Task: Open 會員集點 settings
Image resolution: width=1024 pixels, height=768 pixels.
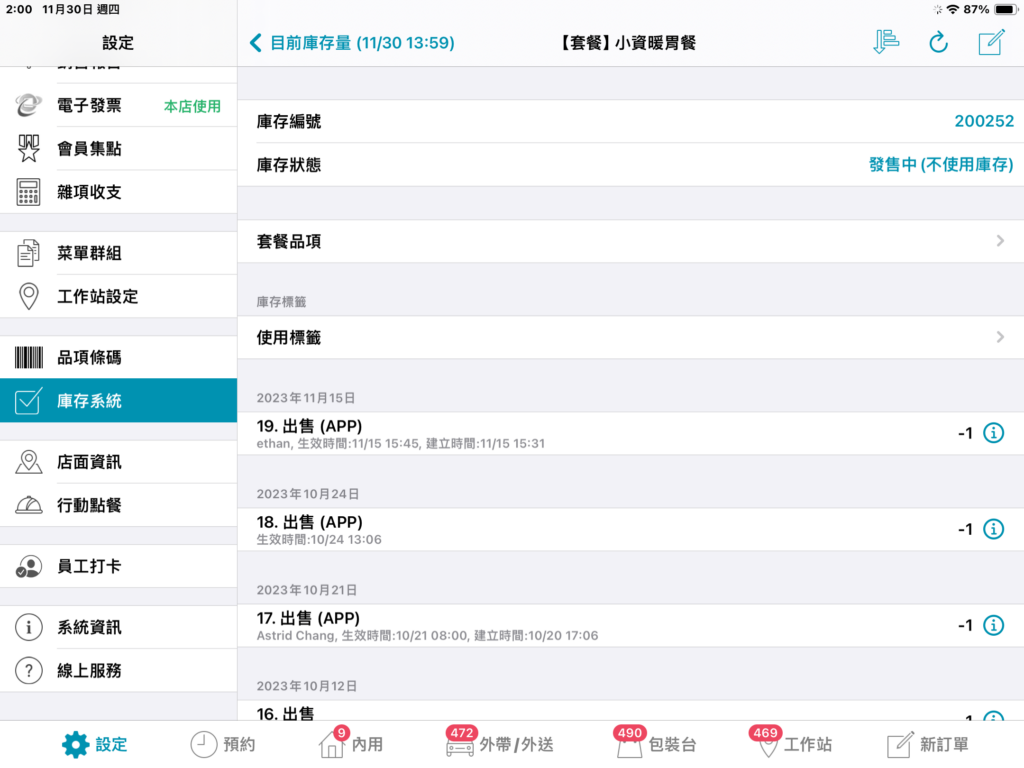Action: 118,148
